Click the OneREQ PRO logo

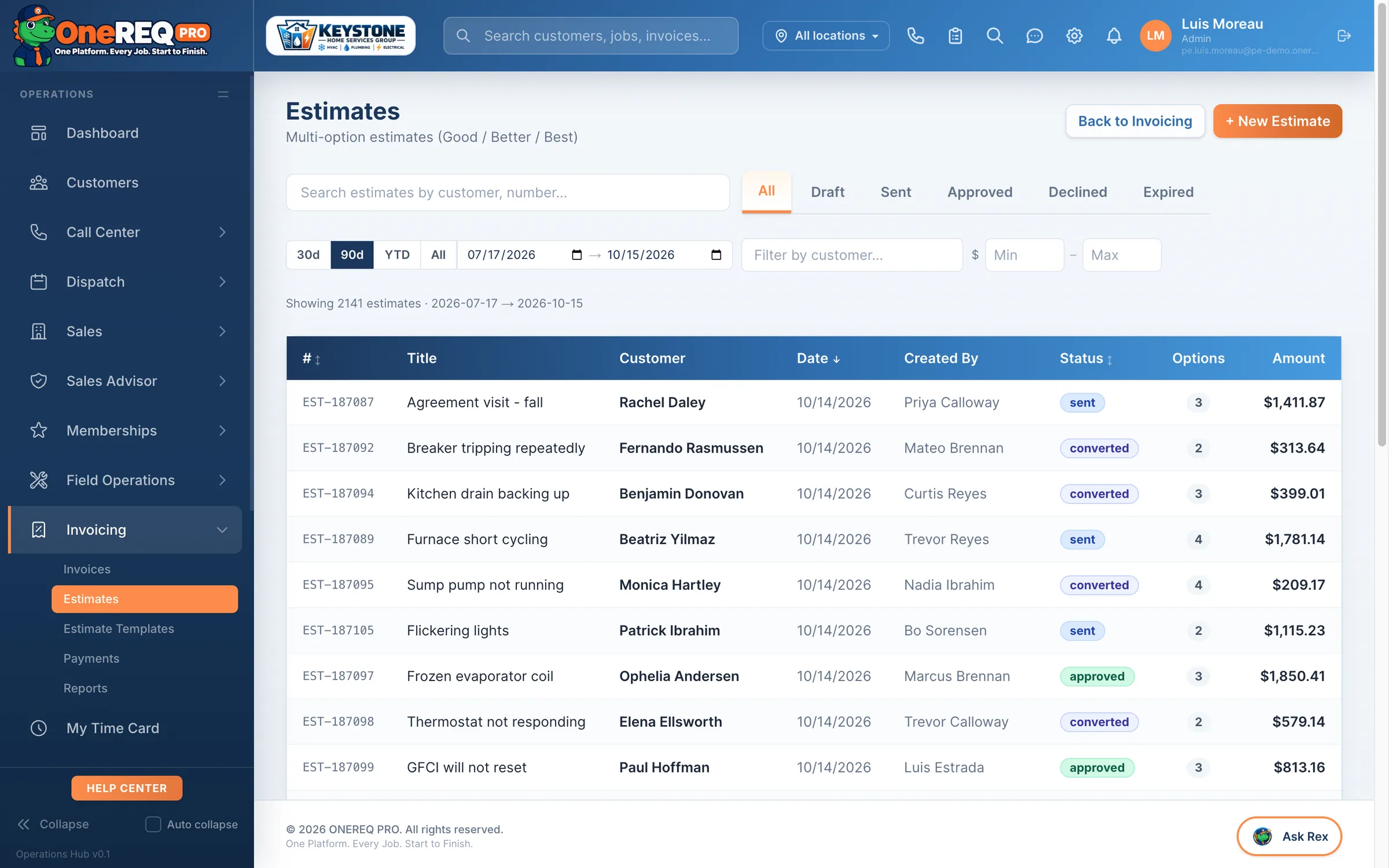tap(111, 36)
